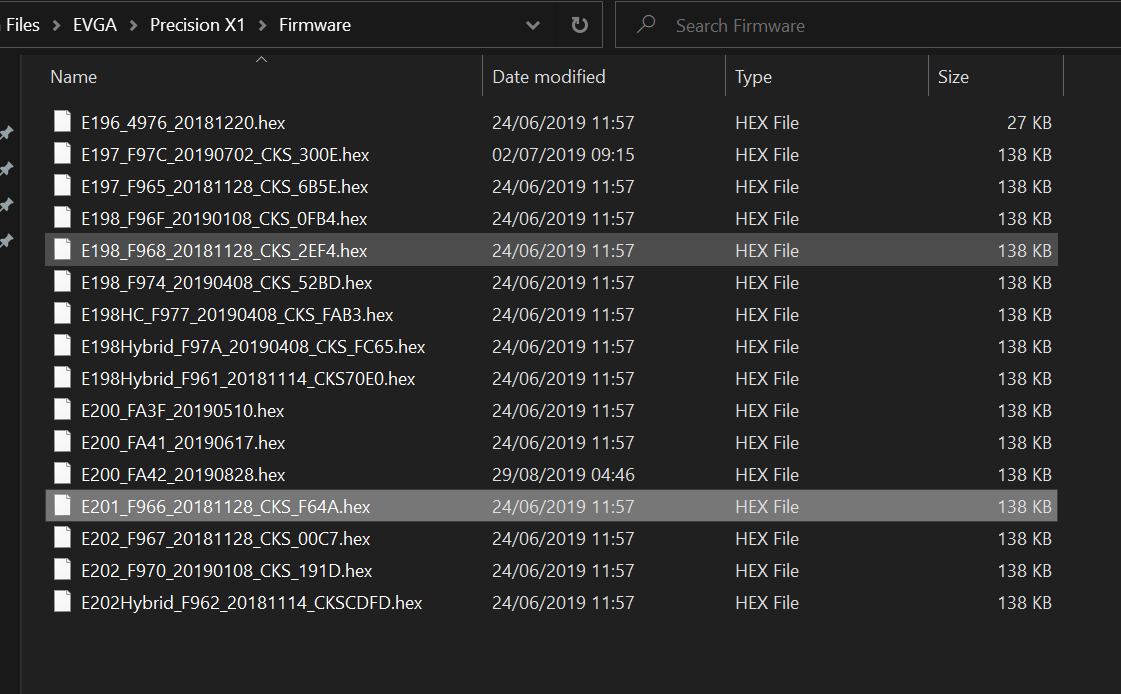Expand breadcrumb chevron after EVGA

pos(134,25)
